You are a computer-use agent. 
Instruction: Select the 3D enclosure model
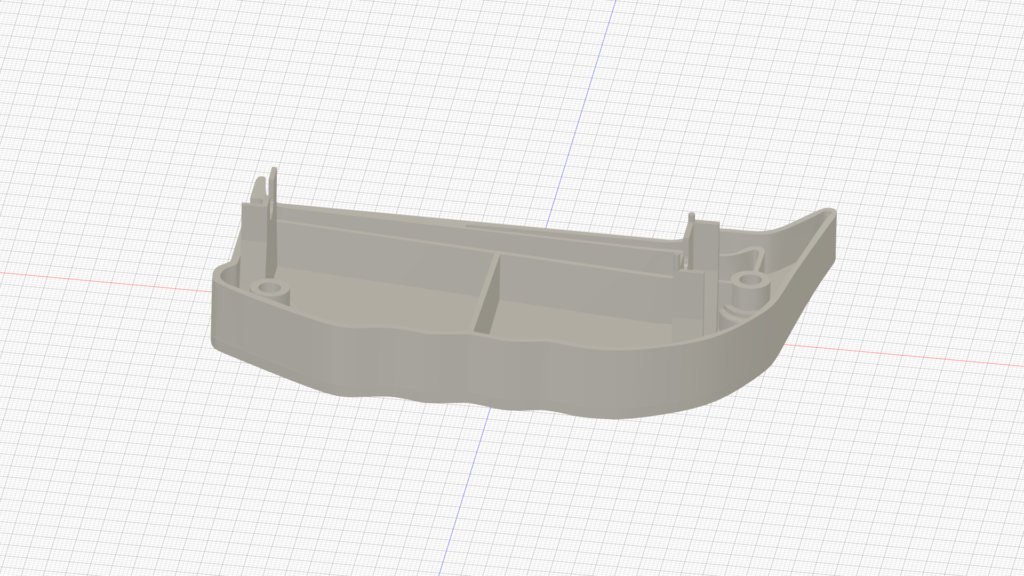click(x=500, y=300)
